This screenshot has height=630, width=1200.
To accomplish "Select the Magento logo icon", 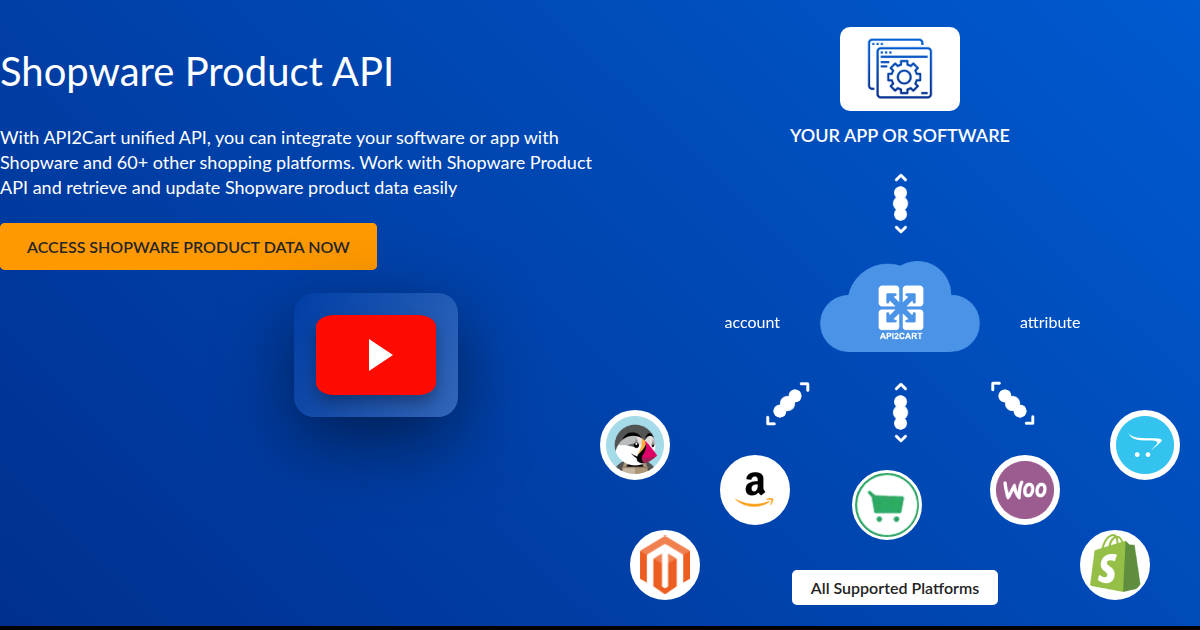I will pyautogui.click(x=665, y=565).
